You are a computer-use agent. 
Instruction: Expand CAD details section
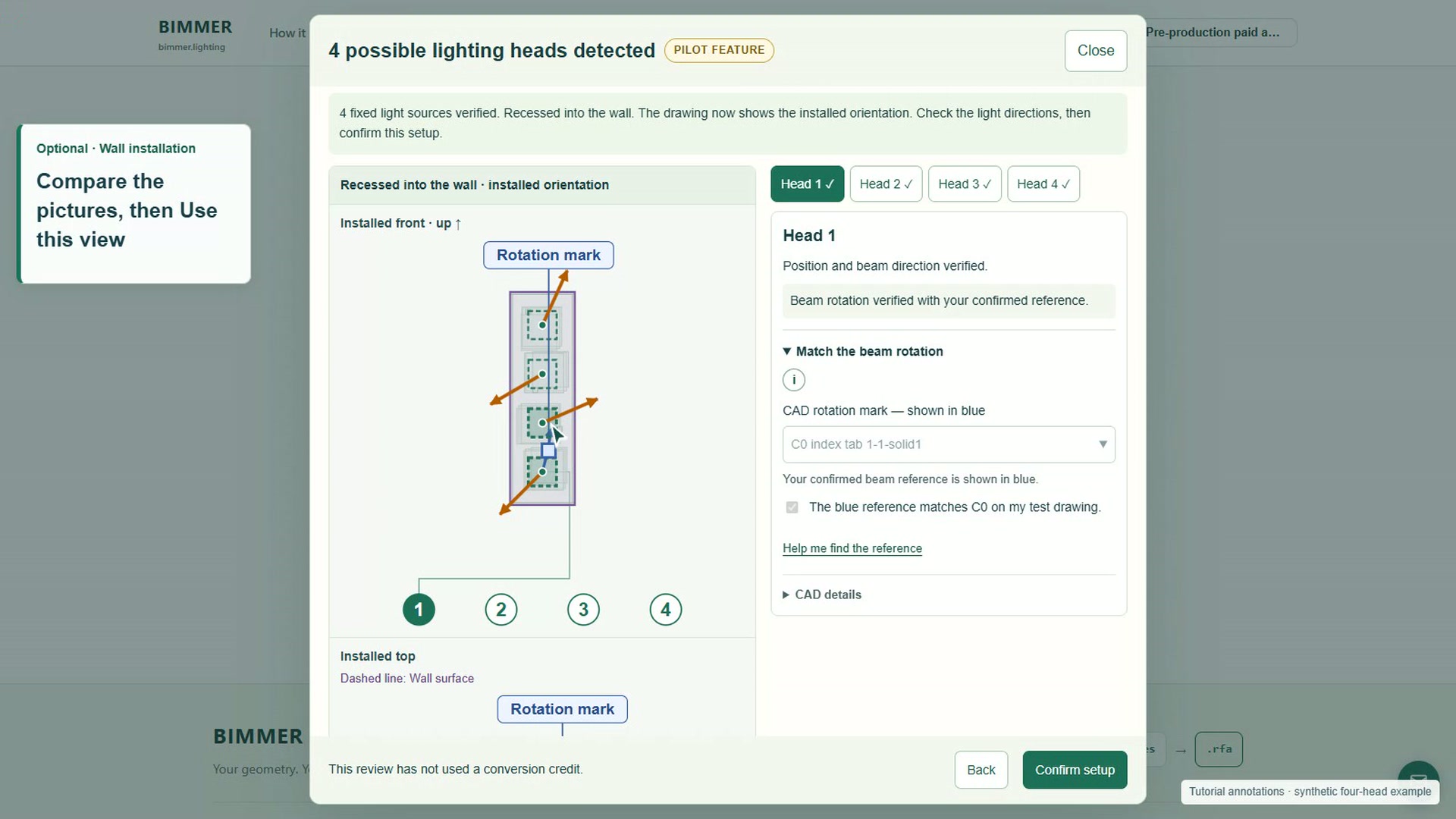coord(822,595)
